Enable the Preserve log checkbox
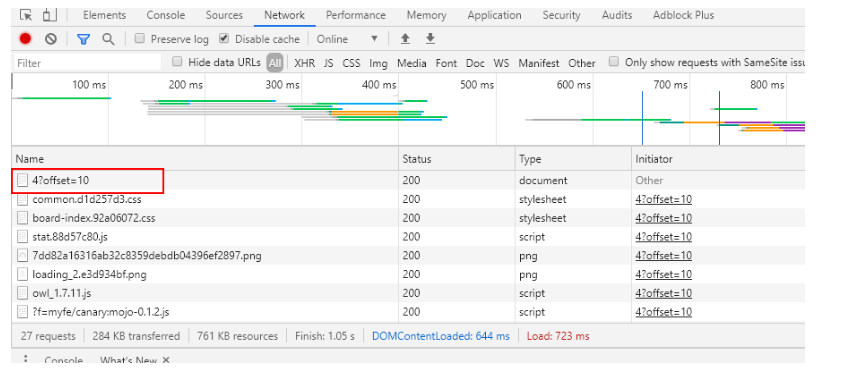This screenshot has height=375, width=841. (x=139, y=38)
